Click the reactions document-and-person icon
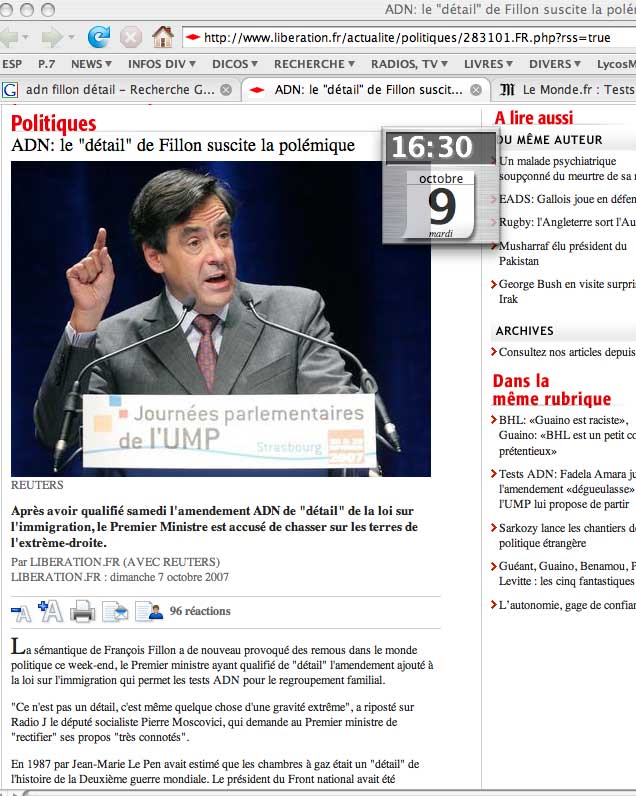The image size is (636, 796). (x=149, y=611)
